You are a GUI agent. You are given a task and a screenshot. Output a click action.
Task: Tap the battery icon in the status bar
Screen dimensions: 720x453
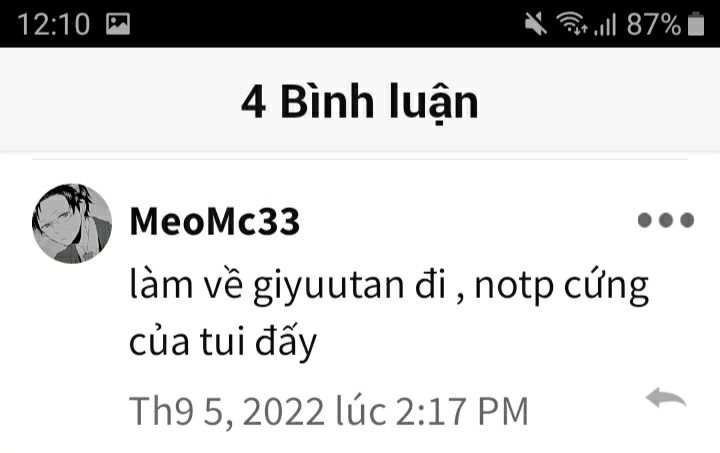696,23
